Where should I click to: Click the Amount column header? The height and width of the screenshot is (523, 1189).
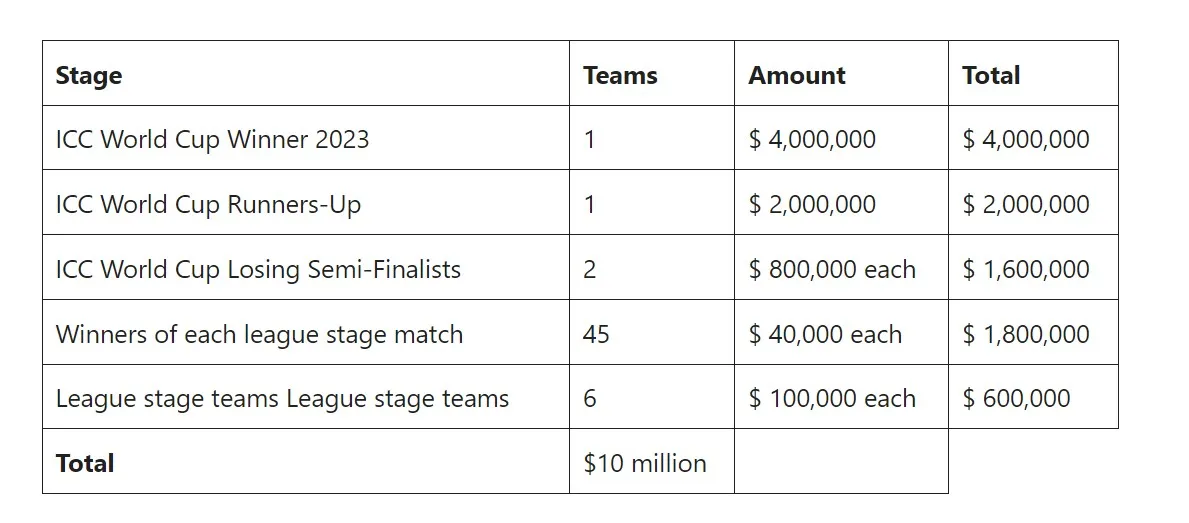coord(841,74)
